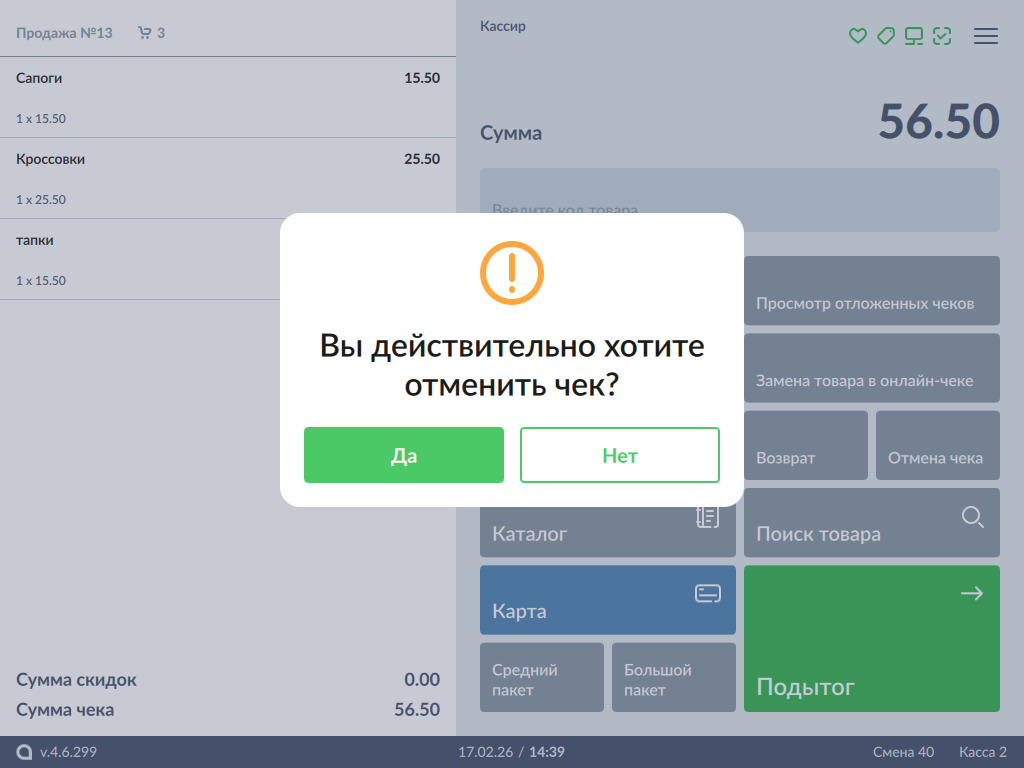Click the heart loyalty status icon
This screenshot has height=768, width=1024.
(x=857, y=36)
